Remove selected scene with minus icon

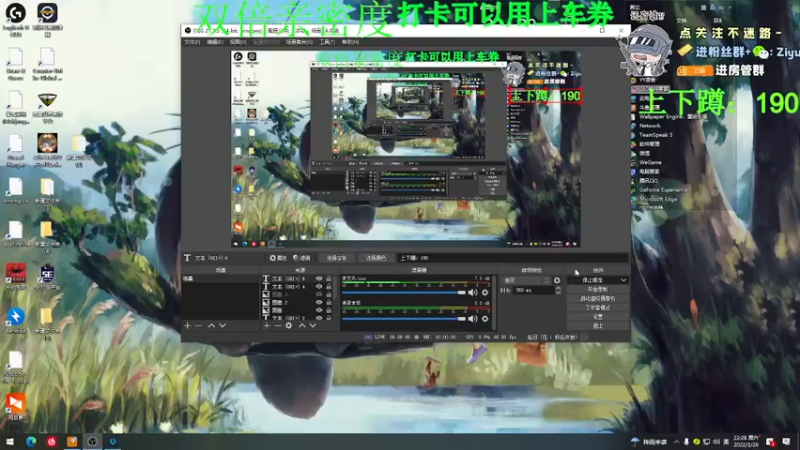(x=198, y=326)
